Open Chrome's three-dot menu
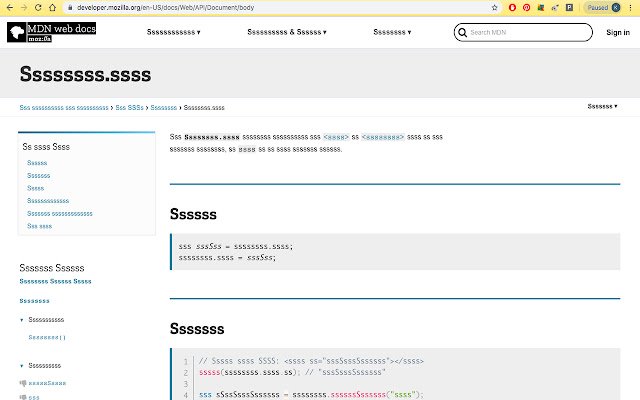The width and height of the screenshot is (640, 400). tap(631, 7)
